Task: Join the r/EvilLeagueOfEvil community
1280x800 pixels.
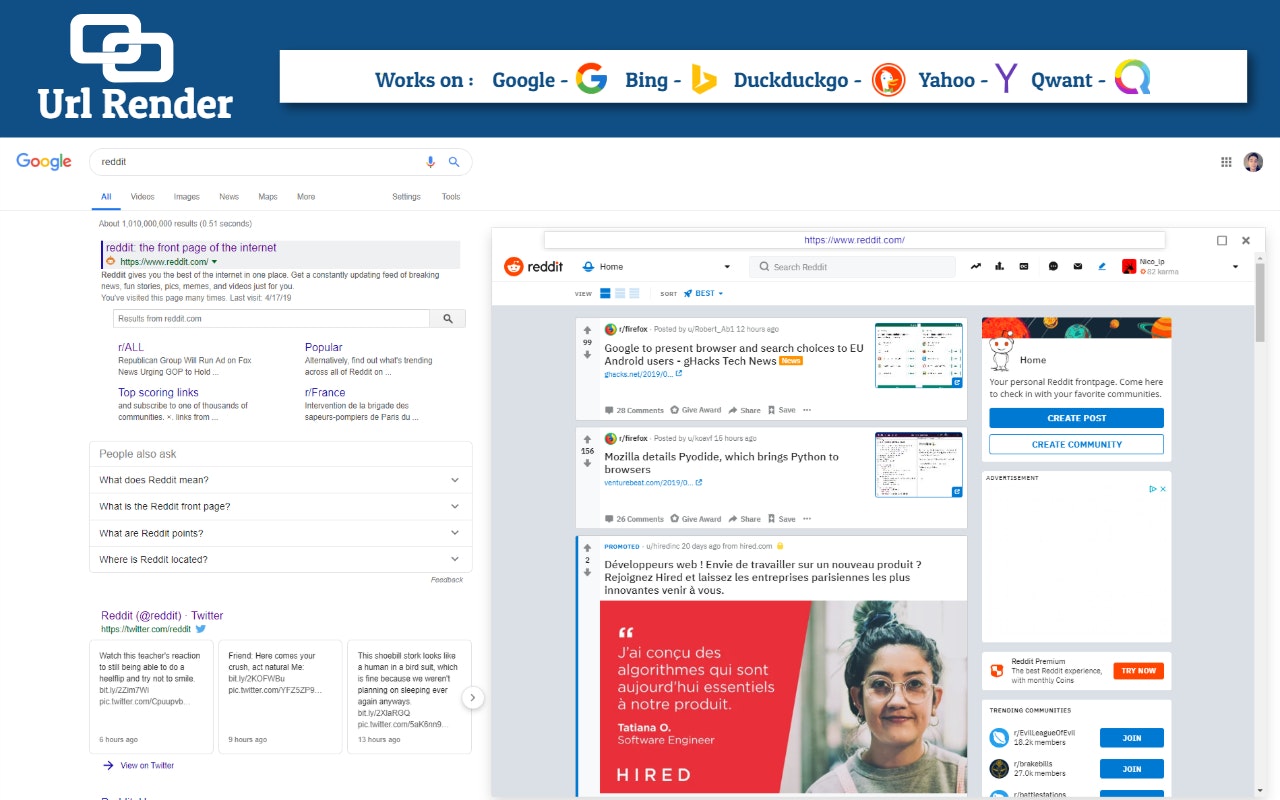Action: (1131, 738)
